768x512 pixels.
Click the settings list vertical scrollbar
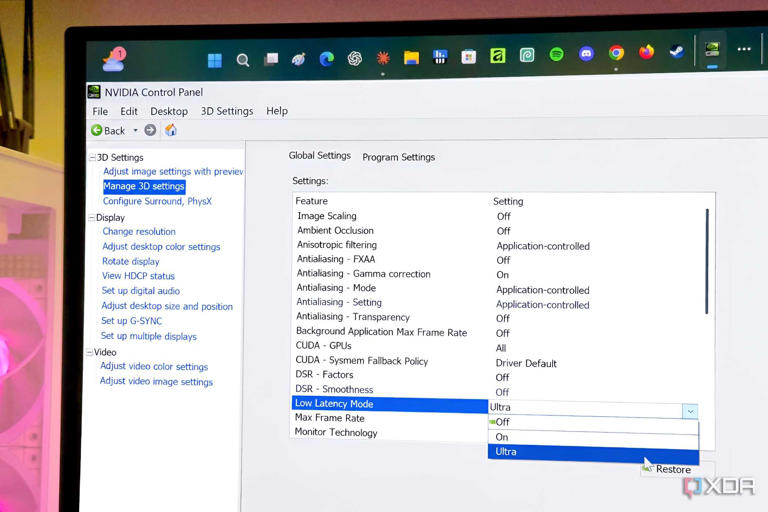tap(707, 261)
